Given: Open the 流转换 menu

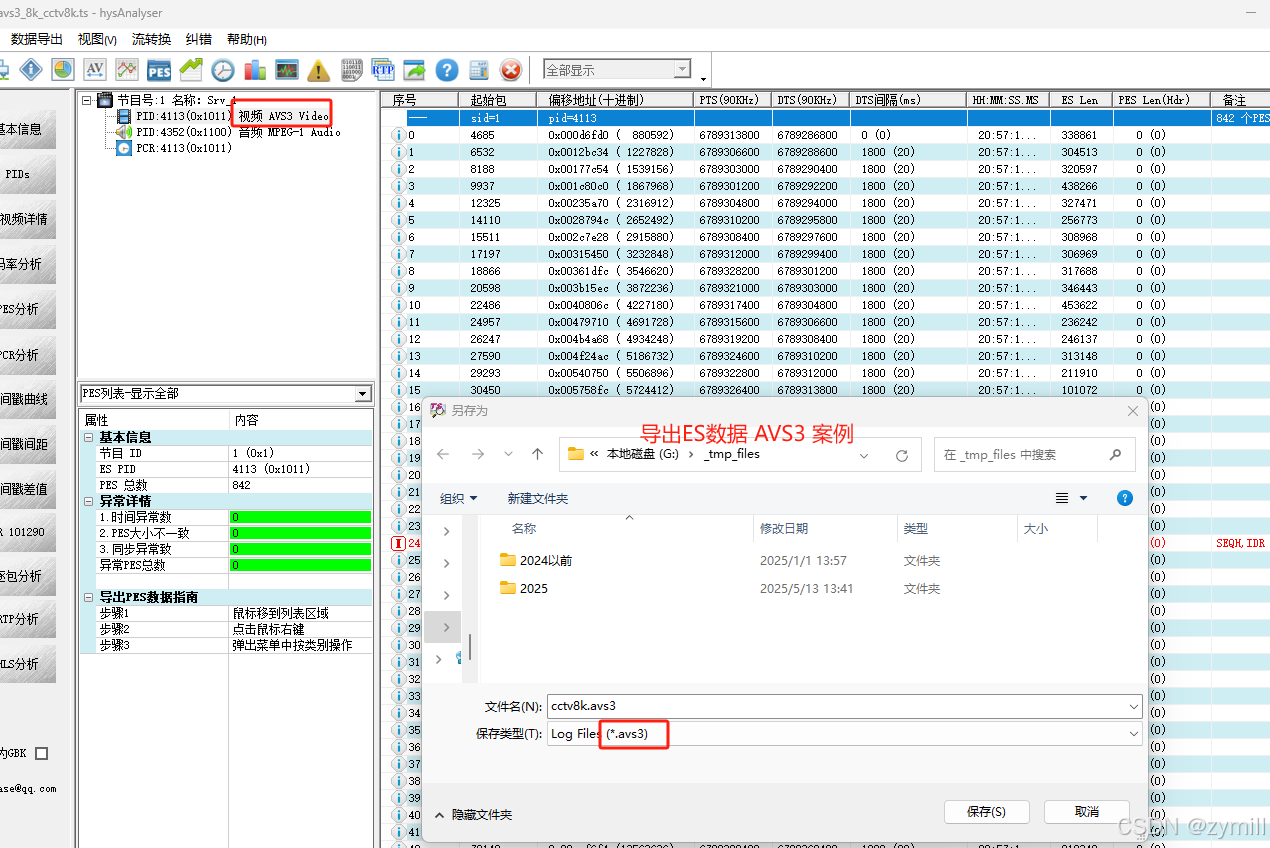Looking at the screenshot, I should [x=151, y=39].
